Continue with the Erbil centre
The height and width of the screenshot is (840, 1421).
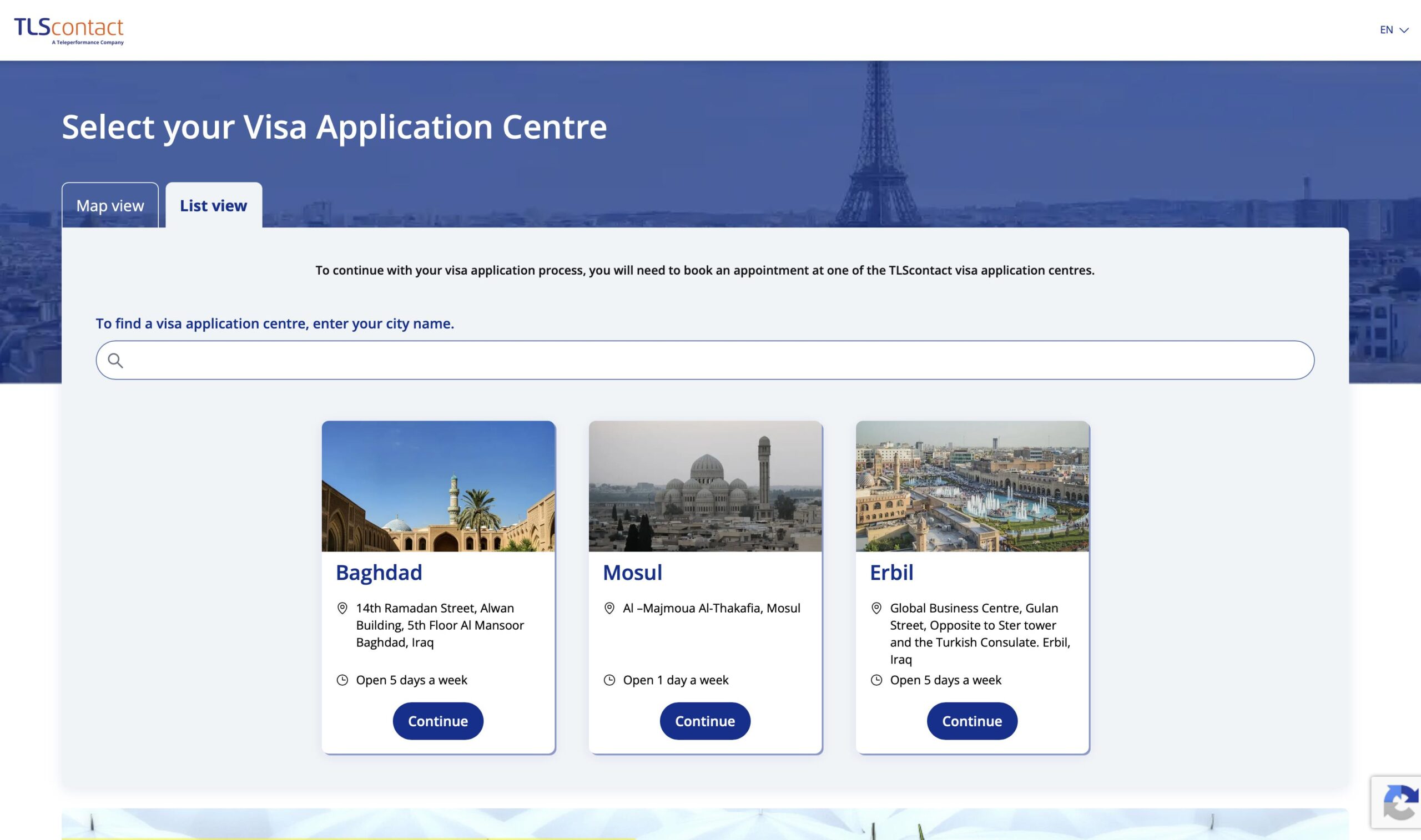972,721
